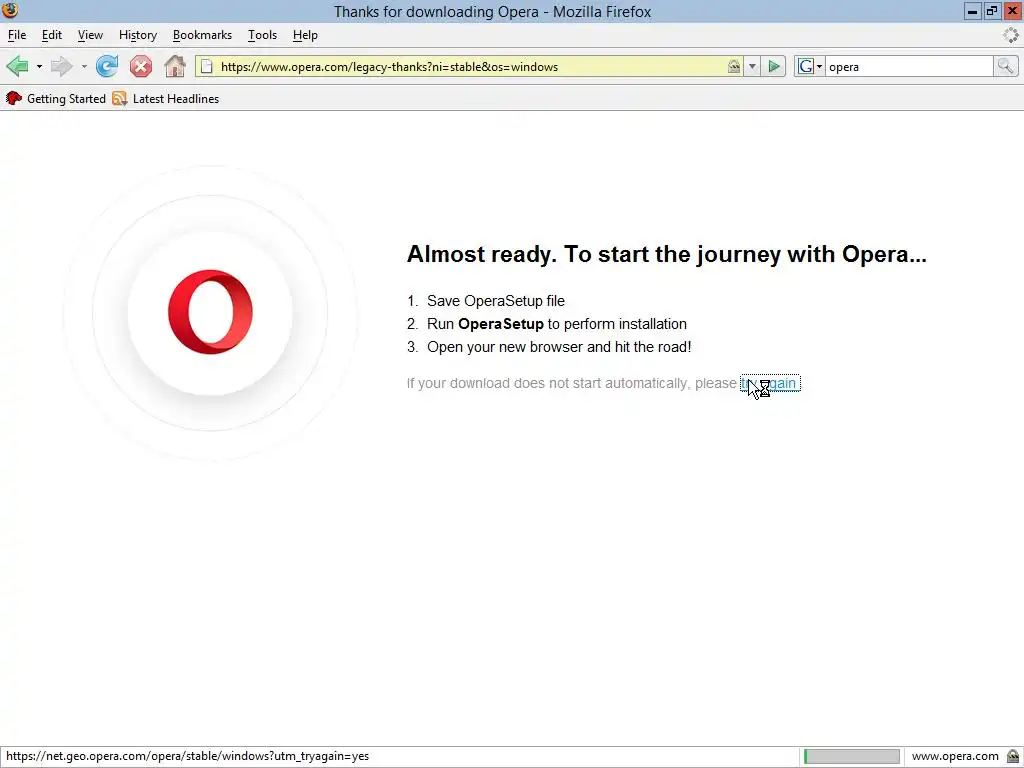Click 'Save OperaSetup file' step text
Screen dimensions: 1024x768
(x=496, y=301)
